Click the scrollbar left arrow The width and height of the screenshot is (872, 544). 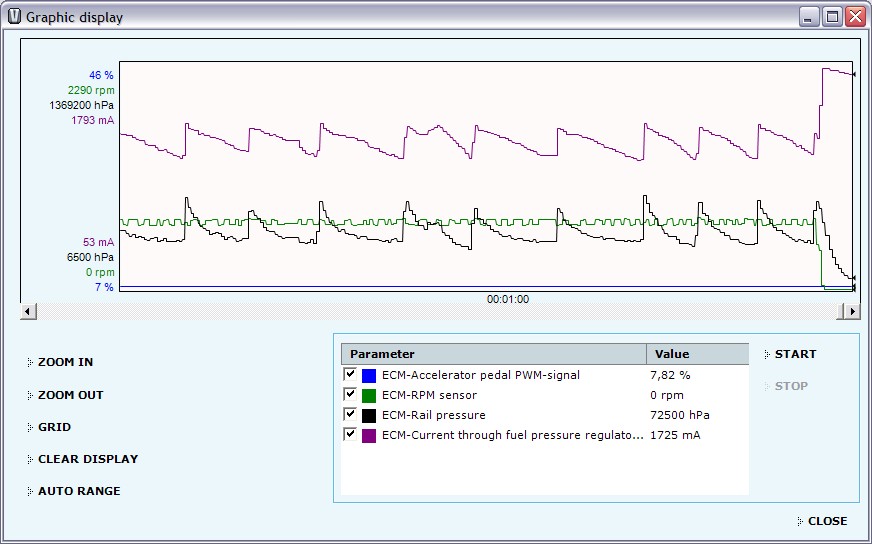28,311
